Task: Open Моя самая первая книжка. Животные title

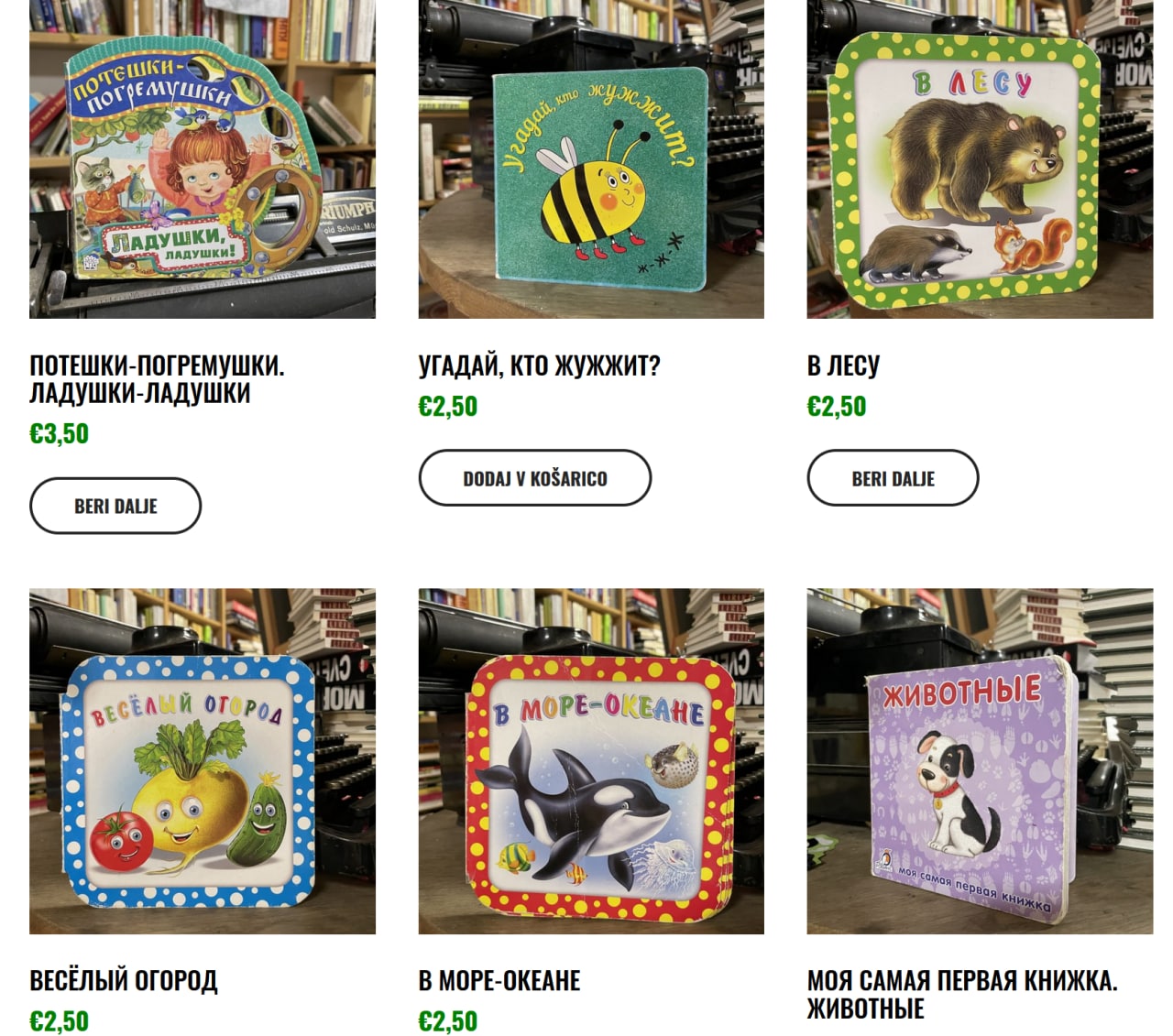Action: click(962, 994)
